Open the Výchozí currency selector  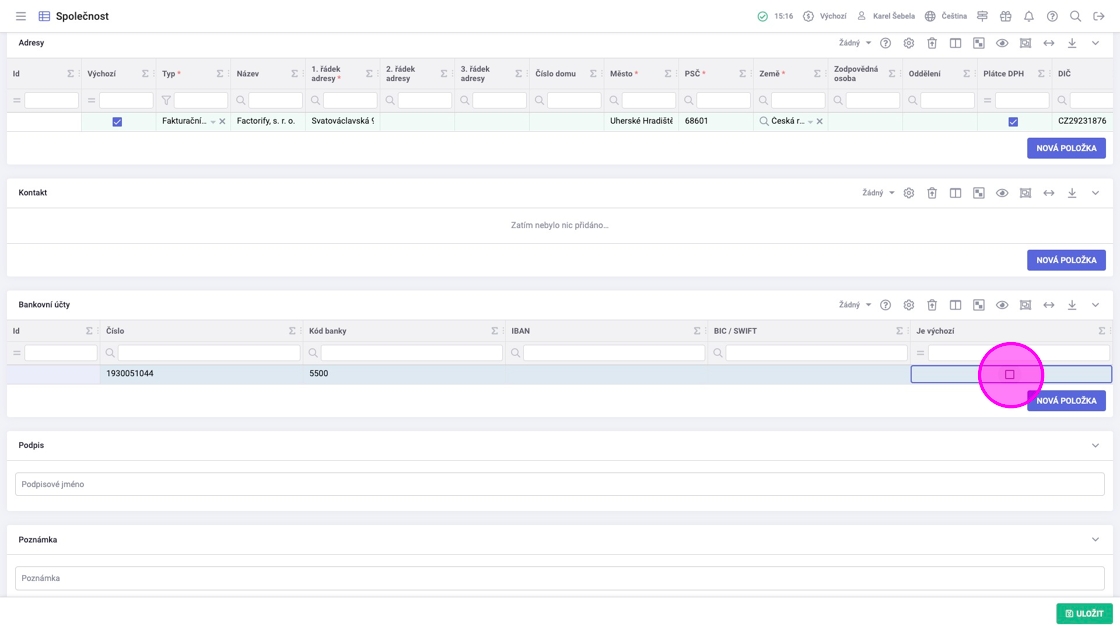824,16
